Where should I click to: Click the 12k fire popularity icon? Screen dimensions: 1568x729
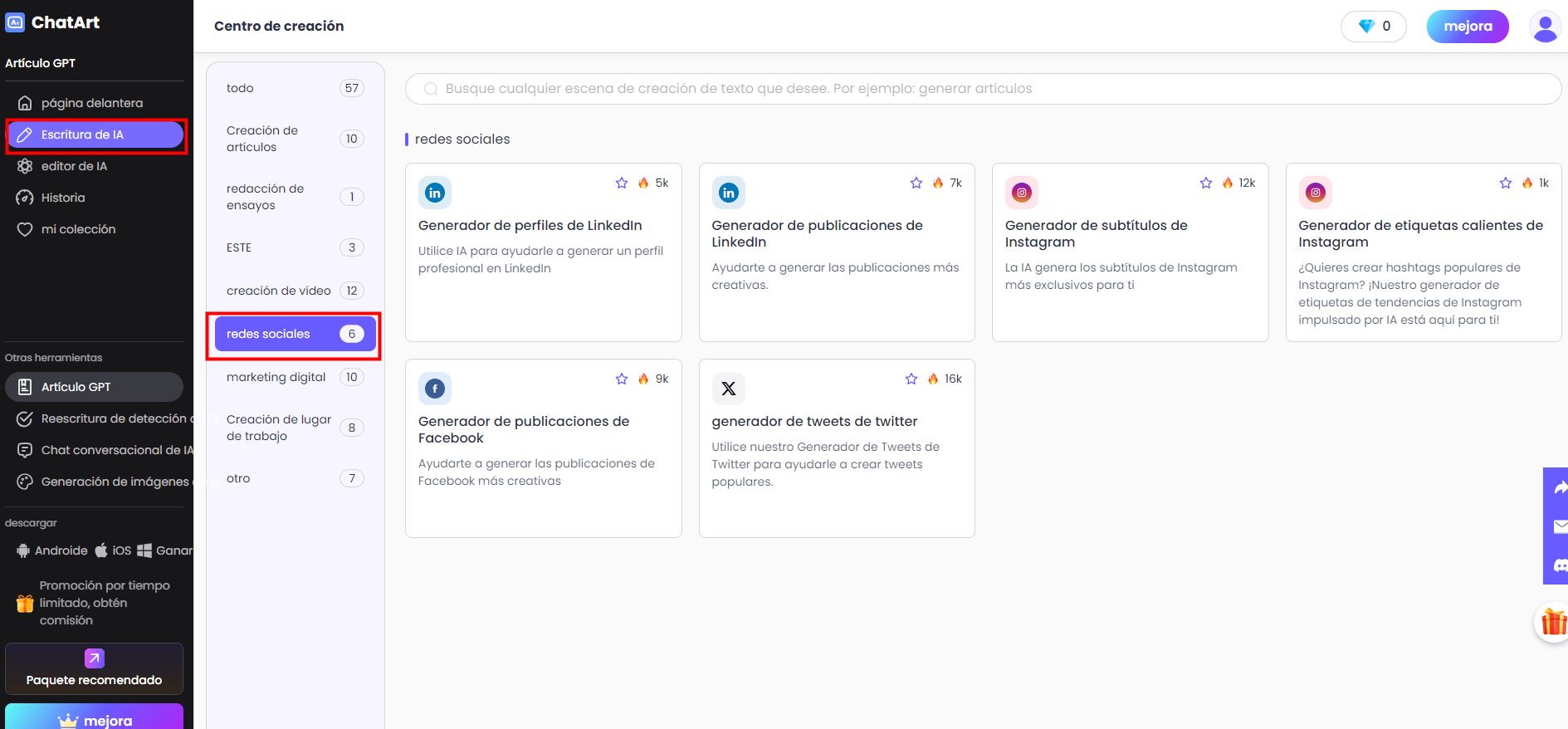coord(1228,183)
